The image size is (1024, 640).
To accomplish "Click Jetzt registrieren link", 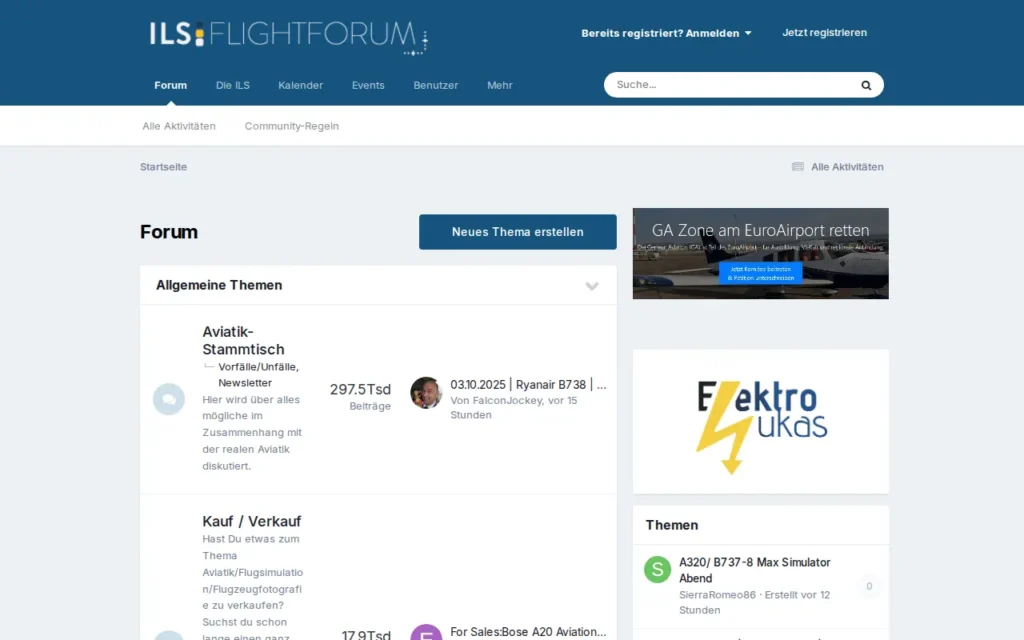I will coord(824,33).
